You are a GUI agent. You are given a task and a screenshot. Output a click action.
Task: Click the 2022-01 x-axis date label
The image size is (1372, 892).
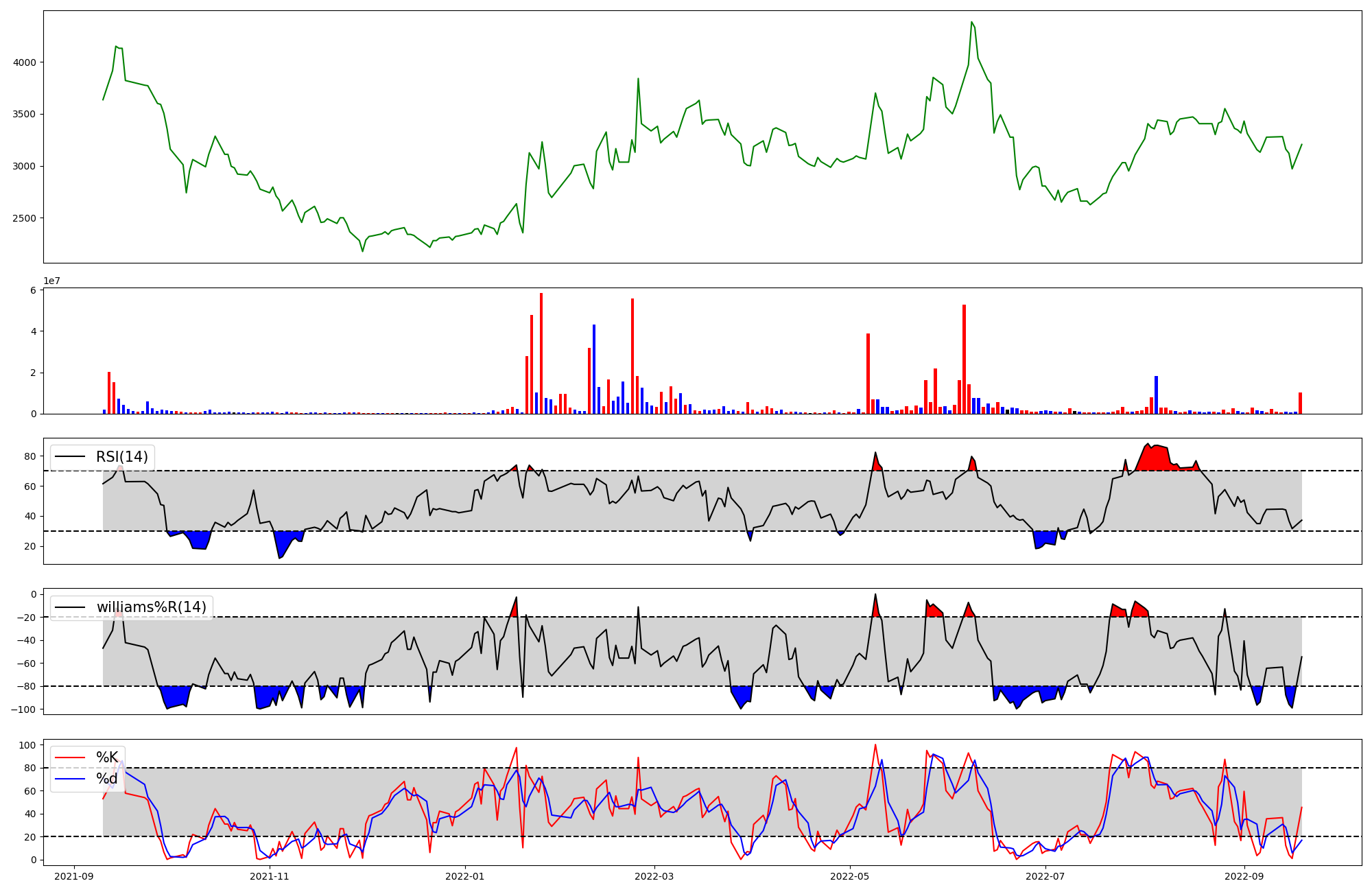465,876
